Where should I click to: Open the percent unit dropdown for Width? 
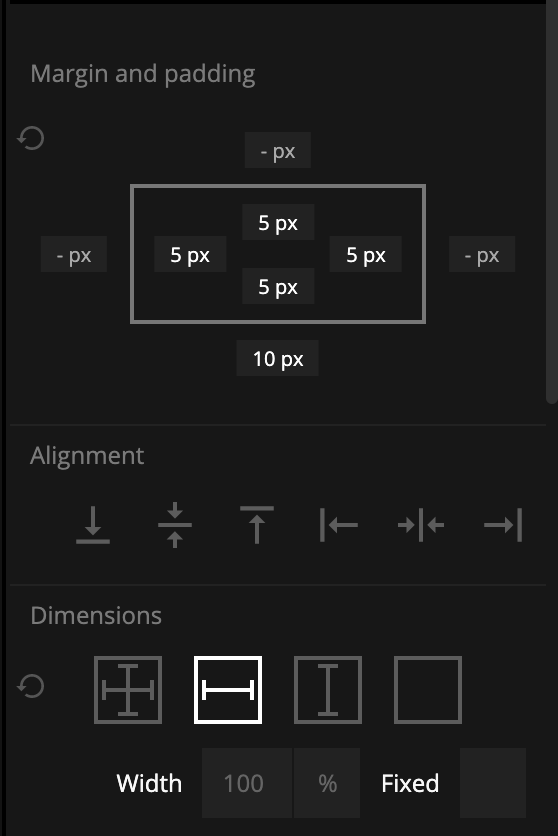(327, 783)
